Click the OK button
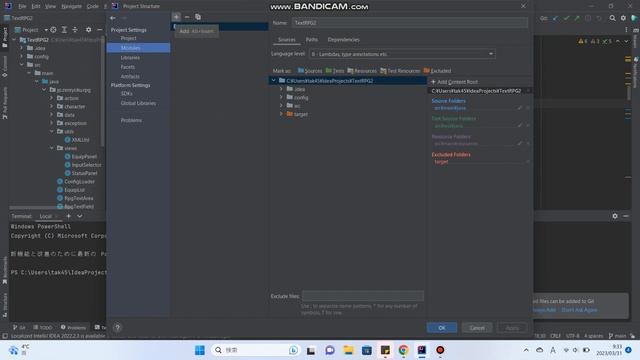The width and height of the screenshot is (640, 360). click(442, 328)
